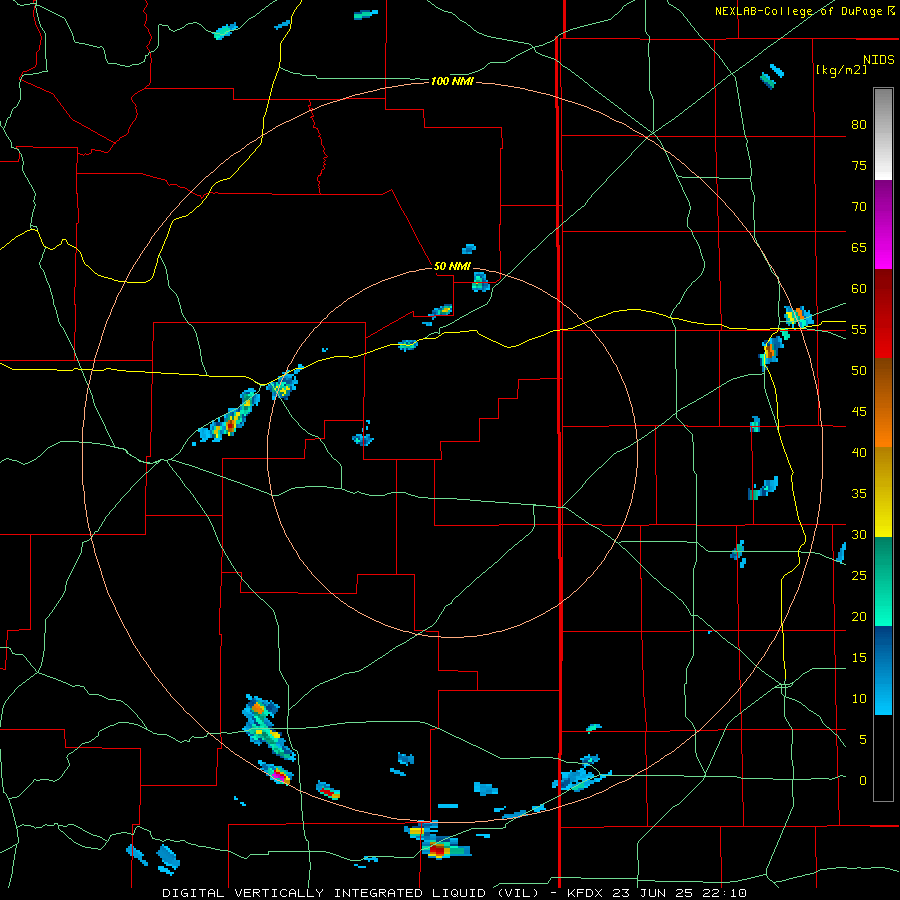Viewport: 900px width, 900px height.
Task: Click the white-gray segment of the color bar
Action: [x=883, y=134]
